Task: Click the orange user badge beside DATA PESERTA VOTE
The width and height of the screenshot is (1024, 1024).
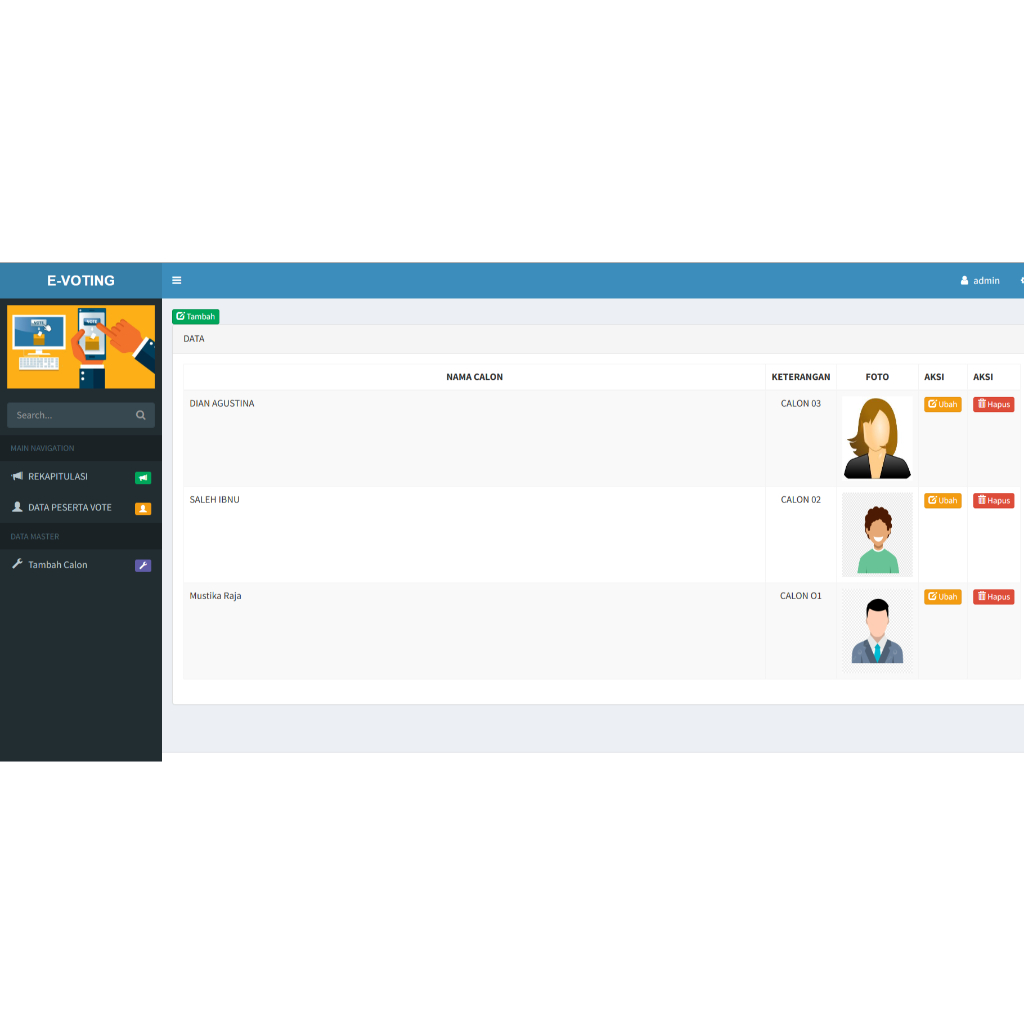Action: point(143,509)
